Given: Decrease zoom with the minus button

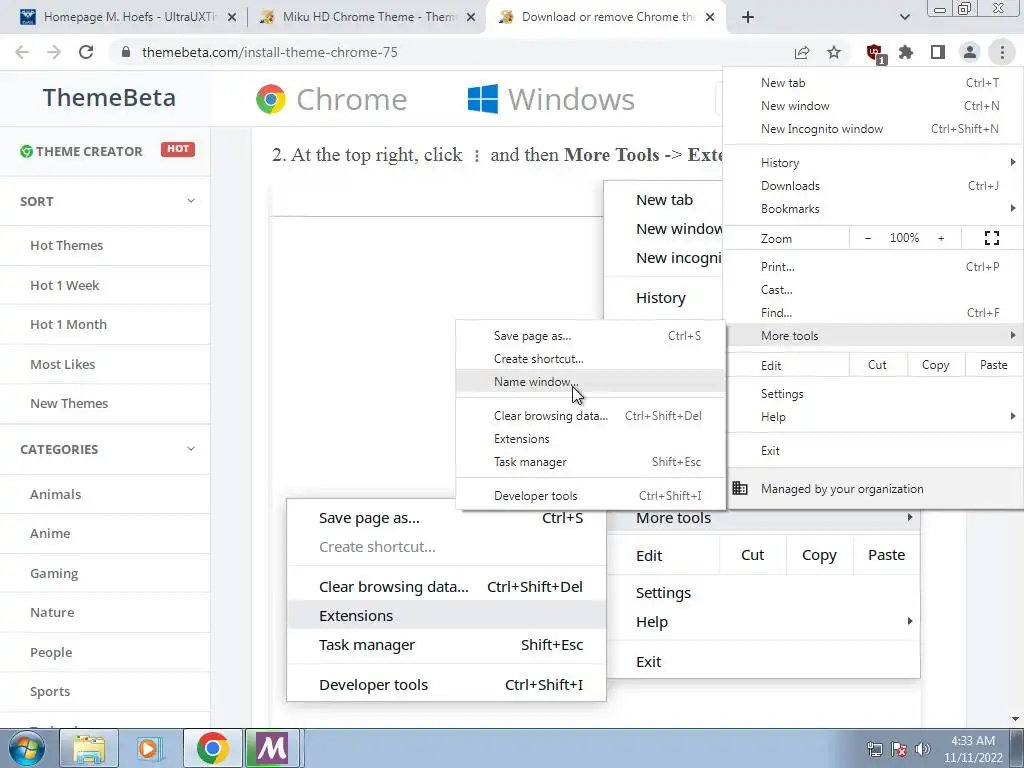Looking at the screenshot, I should [868, 238].
